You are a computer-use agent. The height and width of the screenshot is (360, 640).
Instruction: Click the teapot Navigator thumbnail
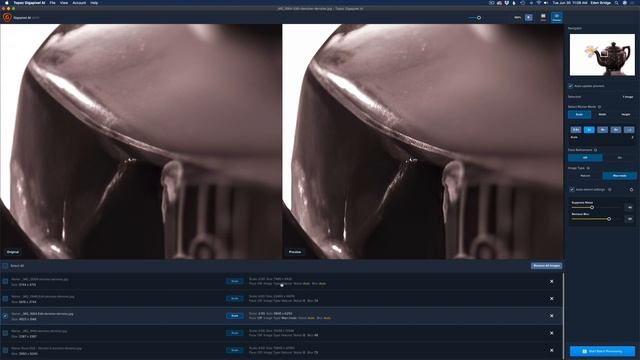[602, 55]
